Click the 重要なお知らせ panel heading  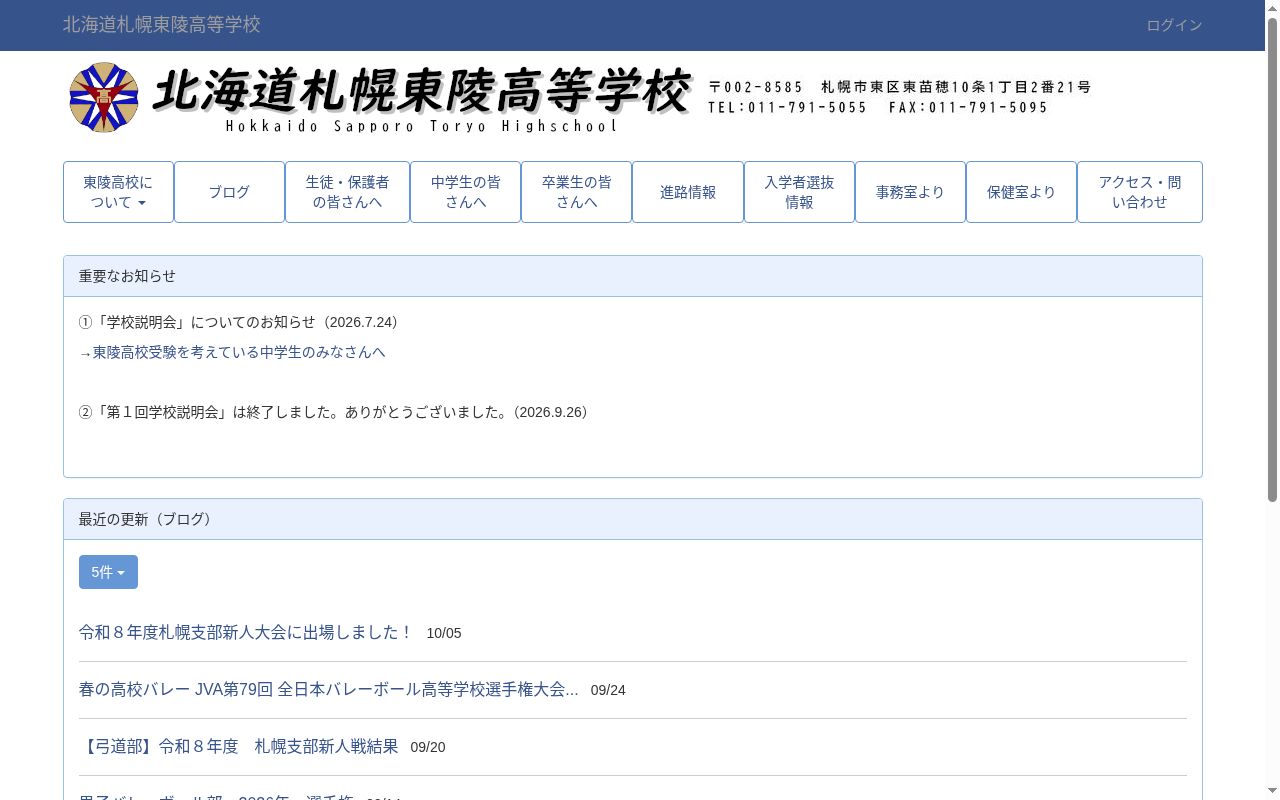pos(633,276)
